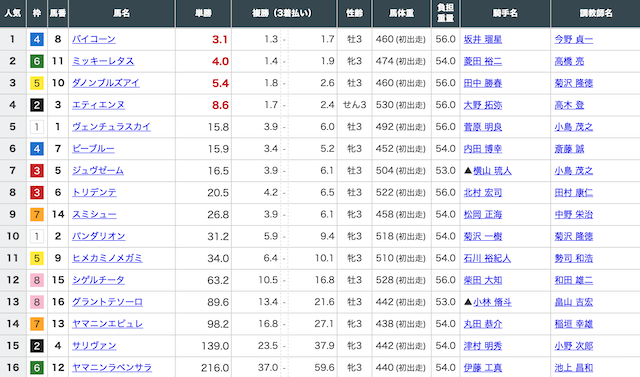View jockey 松岡 正海 profile
Image resolution: width=640 pixels, height=377 pixels.
(x=483, y=215)
